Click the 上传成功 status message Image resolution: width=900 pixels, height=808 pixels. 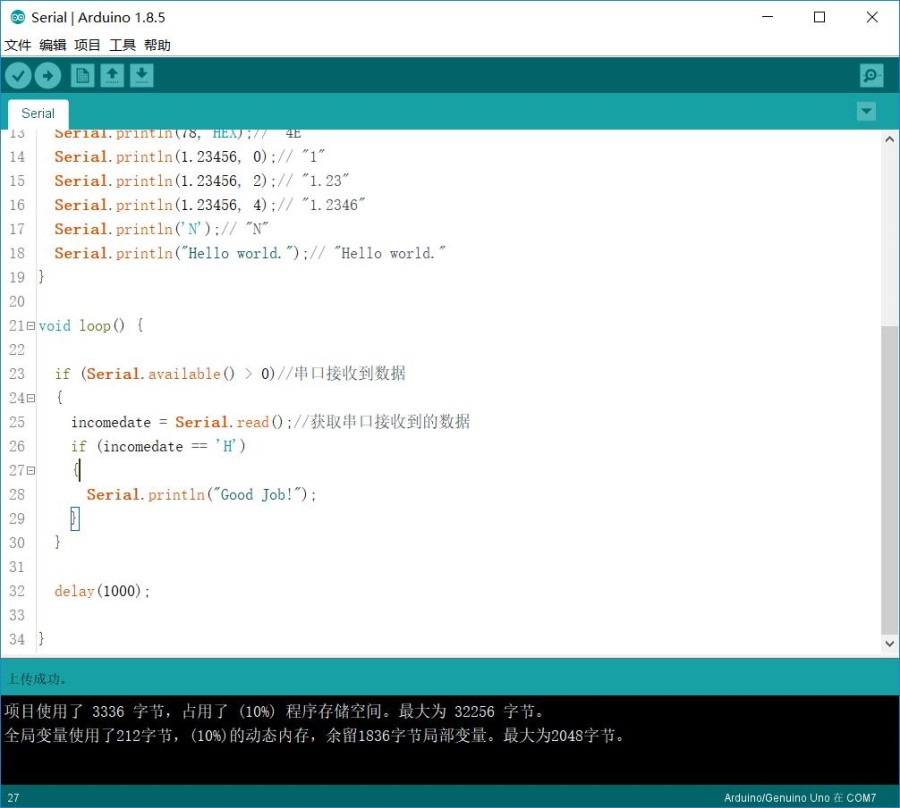coord(37,679)
